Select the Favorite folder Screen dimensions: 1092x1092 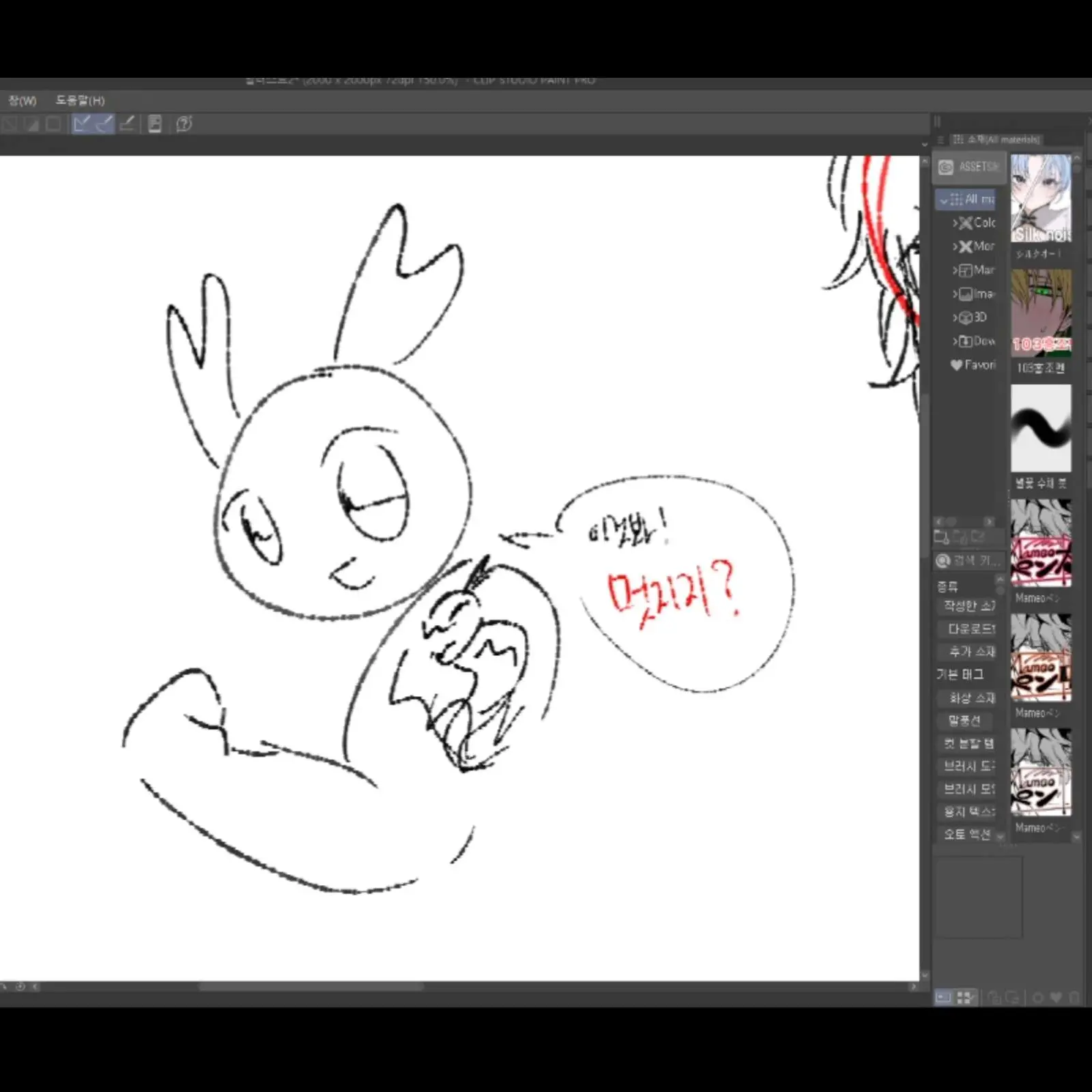973,365
